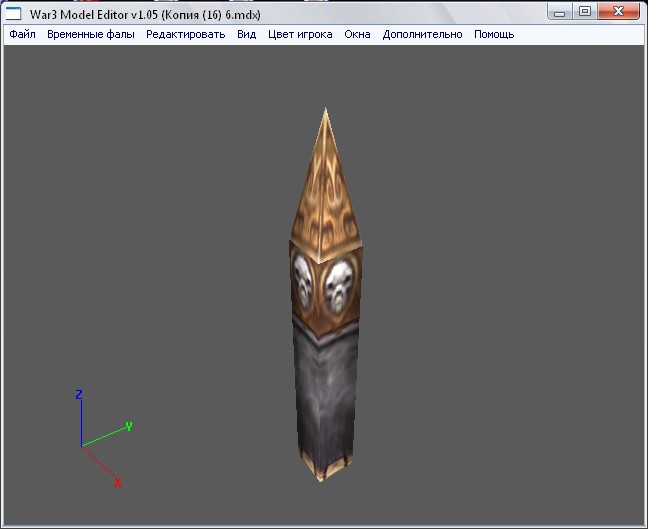Click the application icon in title bar
This screenshot has width=648, height=529.
pos(13,14)
